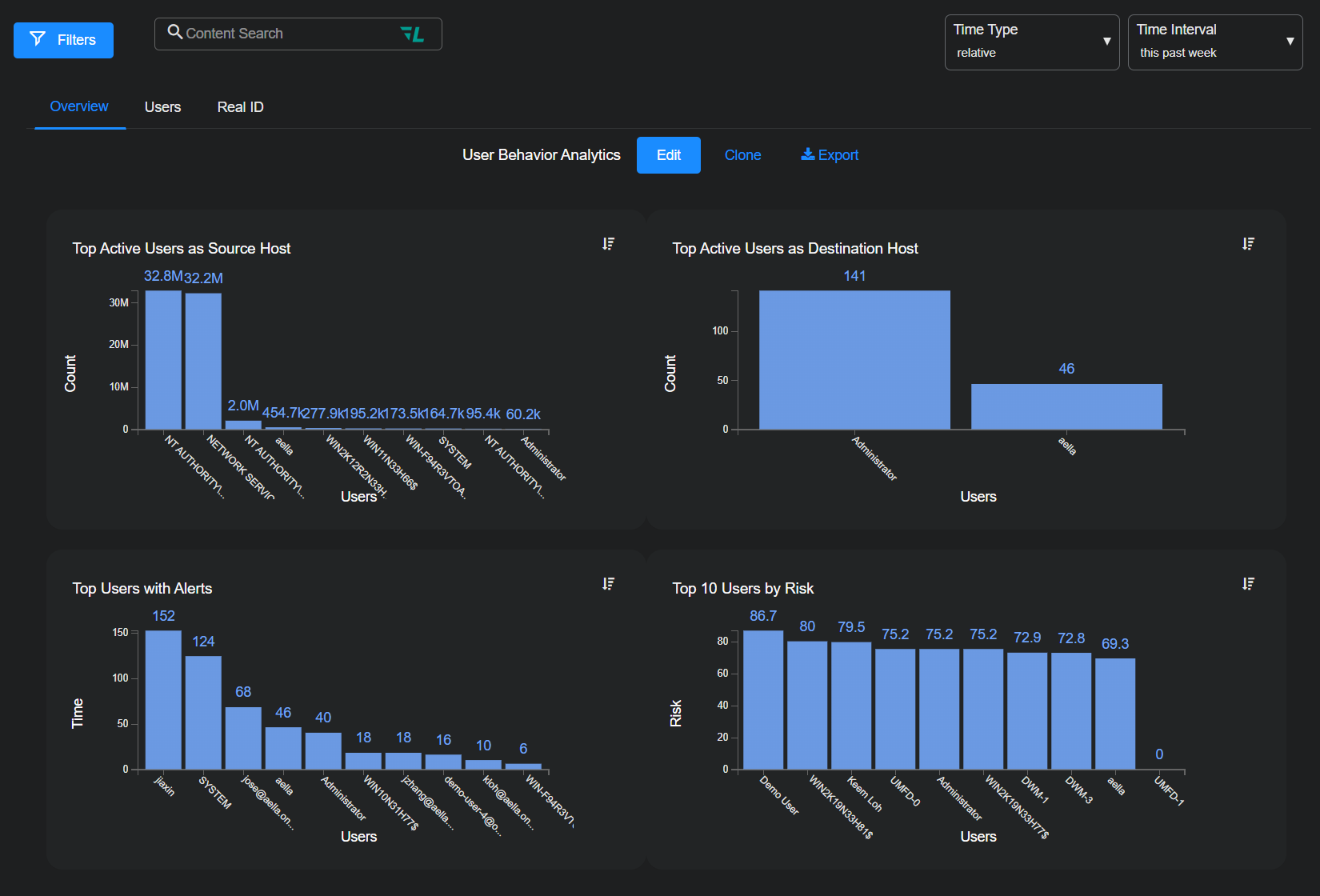Export the User Behavior Analytics dashboard

point(830,155)
